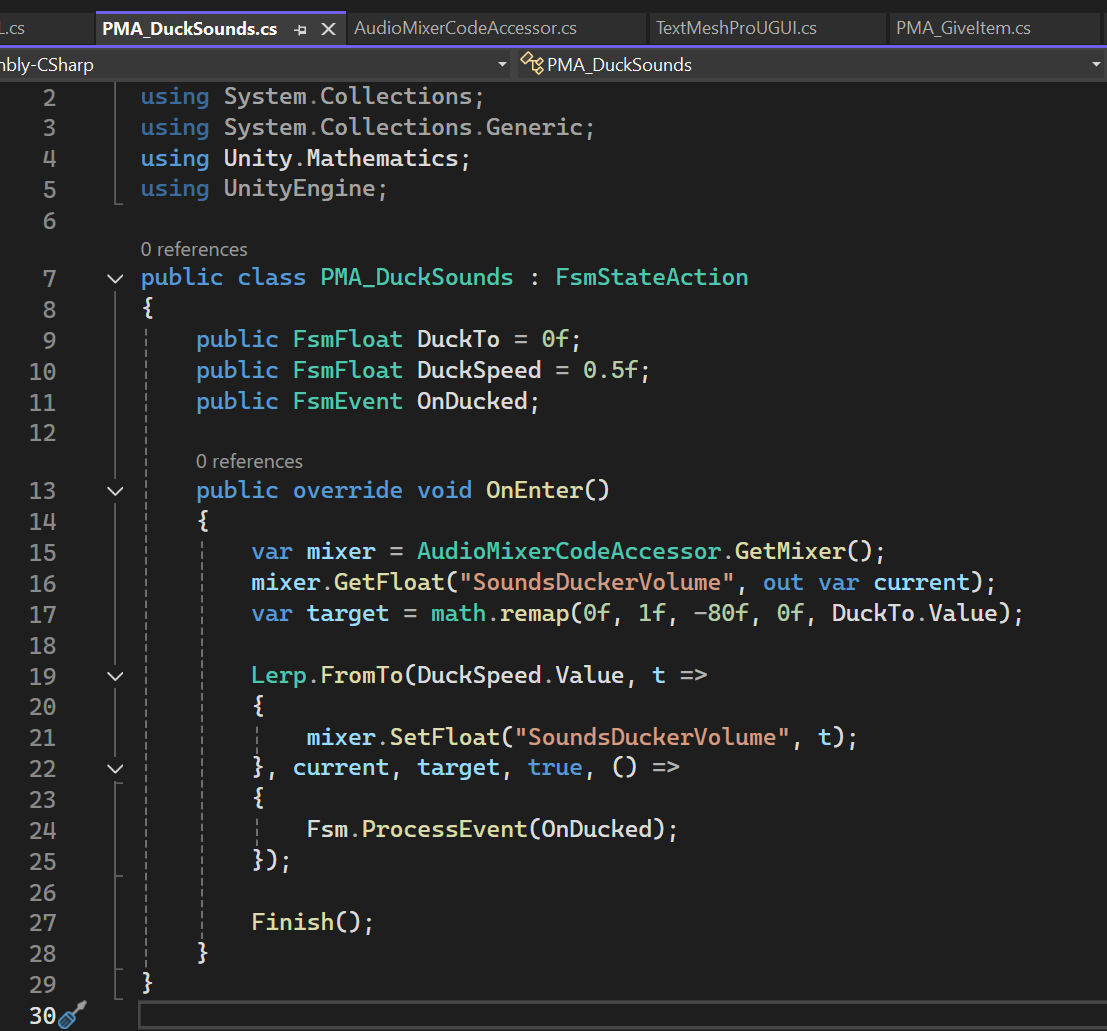Click the OnEnter method name

tap(534, 491)
